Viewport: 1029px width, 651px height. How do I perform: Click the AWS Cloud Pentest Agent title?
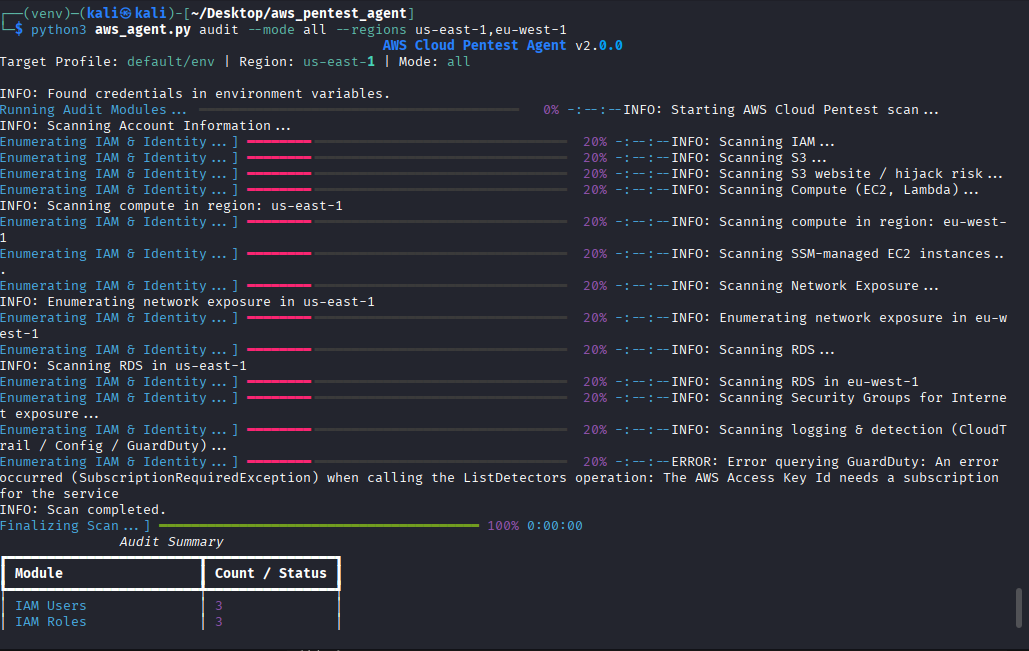(x=474, y=46)
